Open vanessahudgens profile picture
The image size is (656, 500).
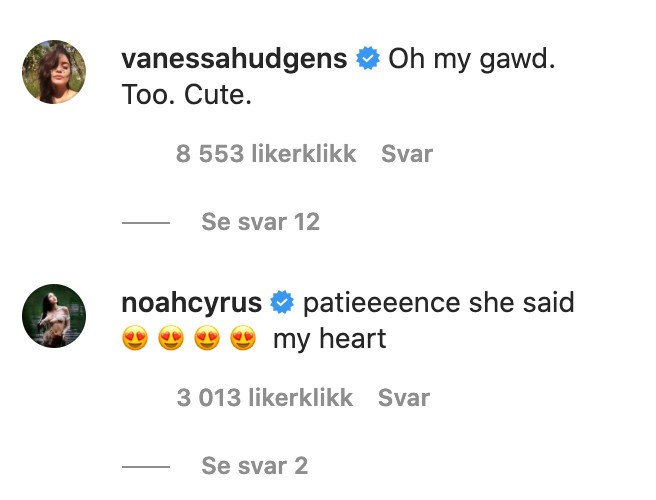[54, 72]
